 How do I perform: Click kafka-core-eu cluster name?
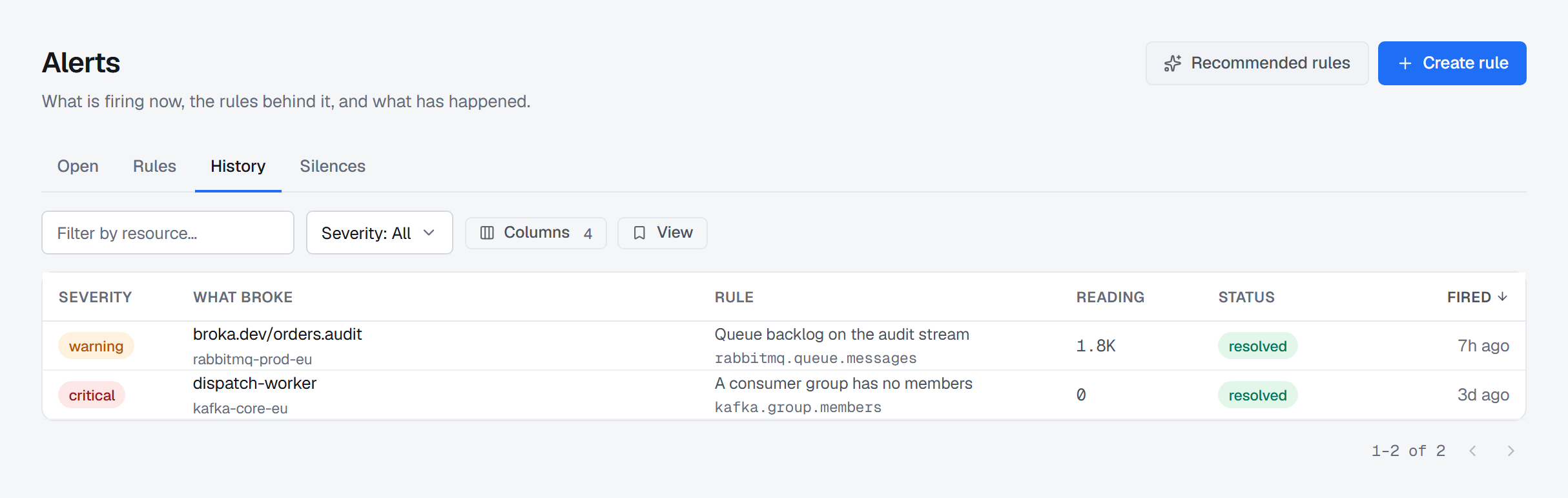tap(240, 408)
